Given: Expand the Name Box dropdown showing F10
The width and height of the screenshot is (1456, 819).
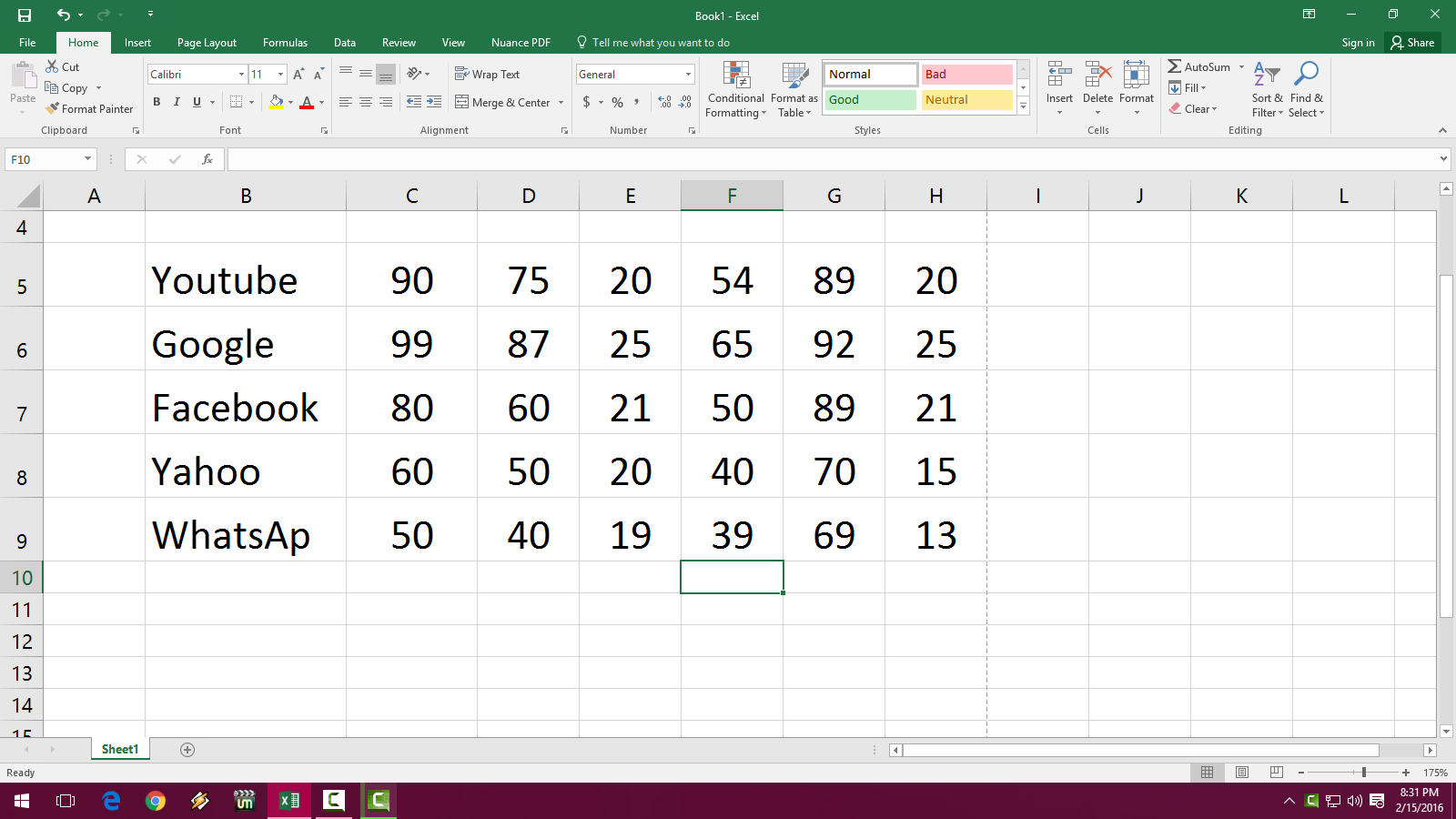Looking at the screenshot, I should (x=87, y=159).
